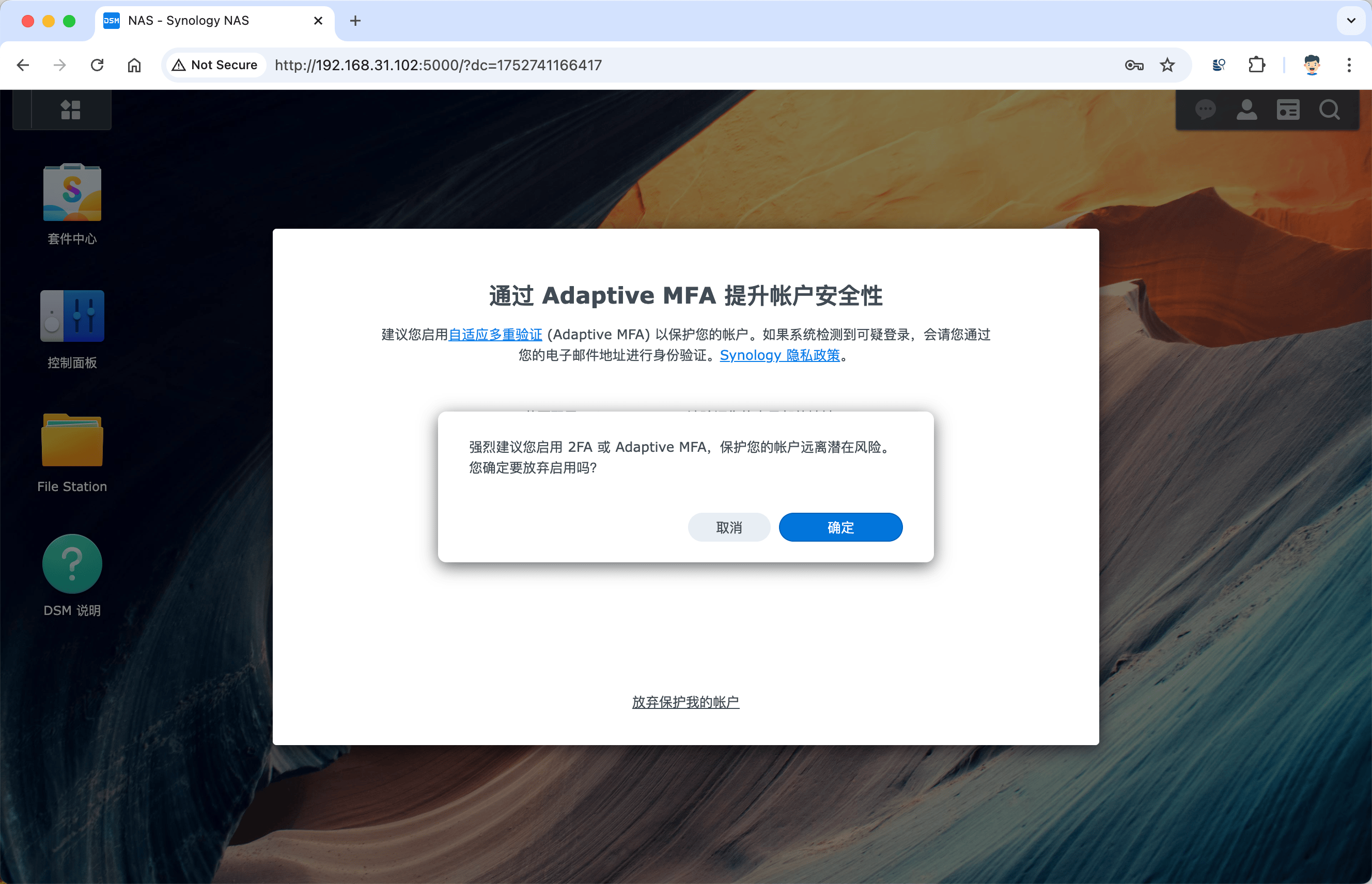Open new browser tab with plus
This screenshot has width=1372, height=884.
click(355, 21)
